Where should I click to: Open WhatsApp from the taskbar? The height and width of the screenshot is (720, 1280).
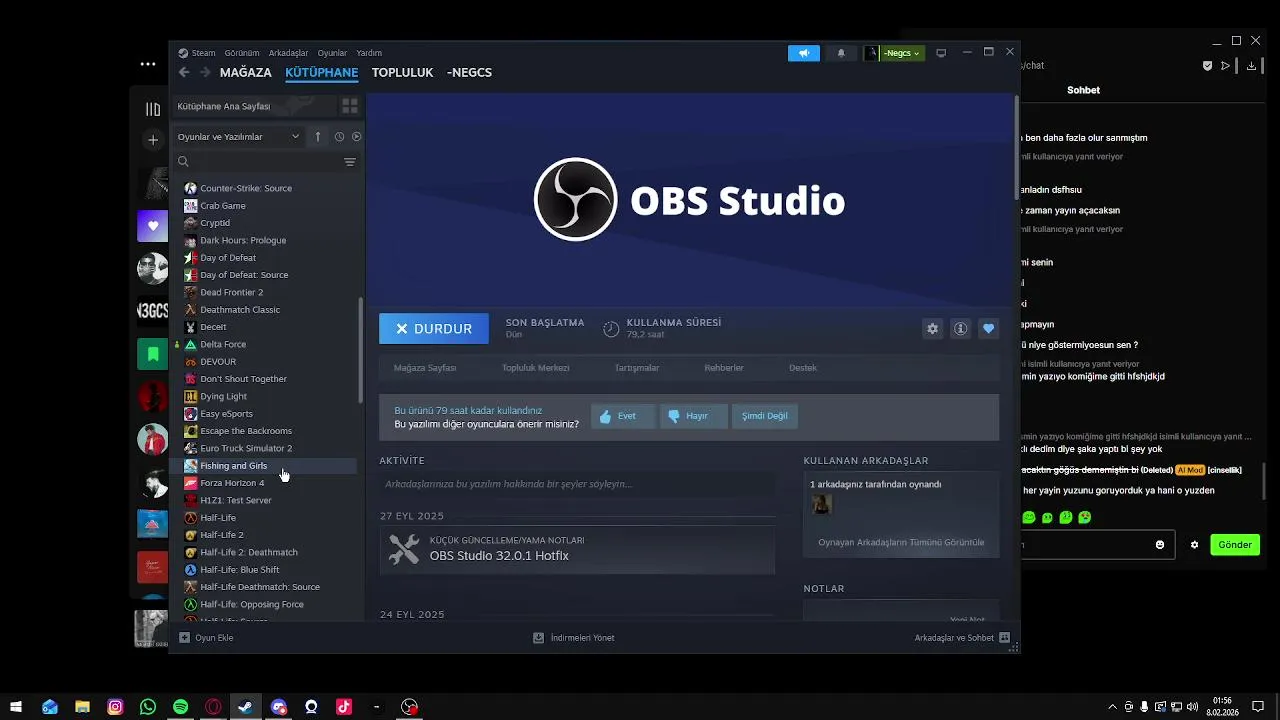pyautogui.click(x=148, y=707)
